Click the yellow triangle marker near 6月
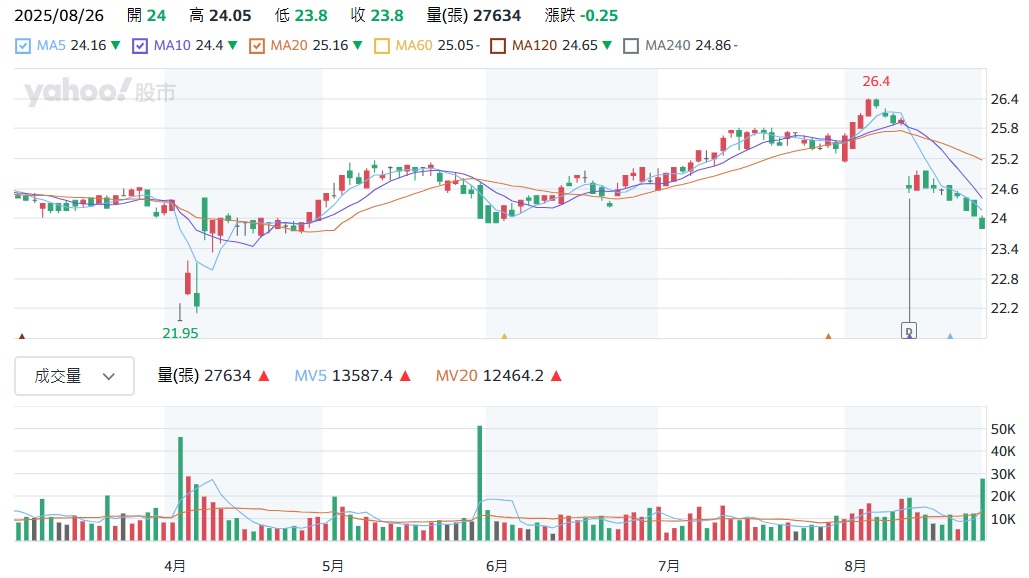Image resolution: width=1029 pixels, height=578 pixels. 504,337
